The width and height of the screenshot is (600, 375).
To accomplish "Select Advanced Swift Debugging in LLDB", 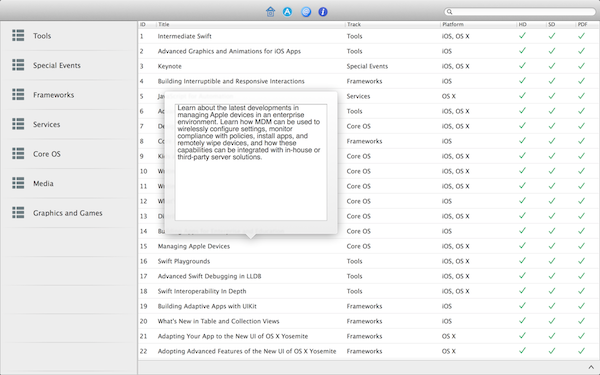I will pos(209,276).
